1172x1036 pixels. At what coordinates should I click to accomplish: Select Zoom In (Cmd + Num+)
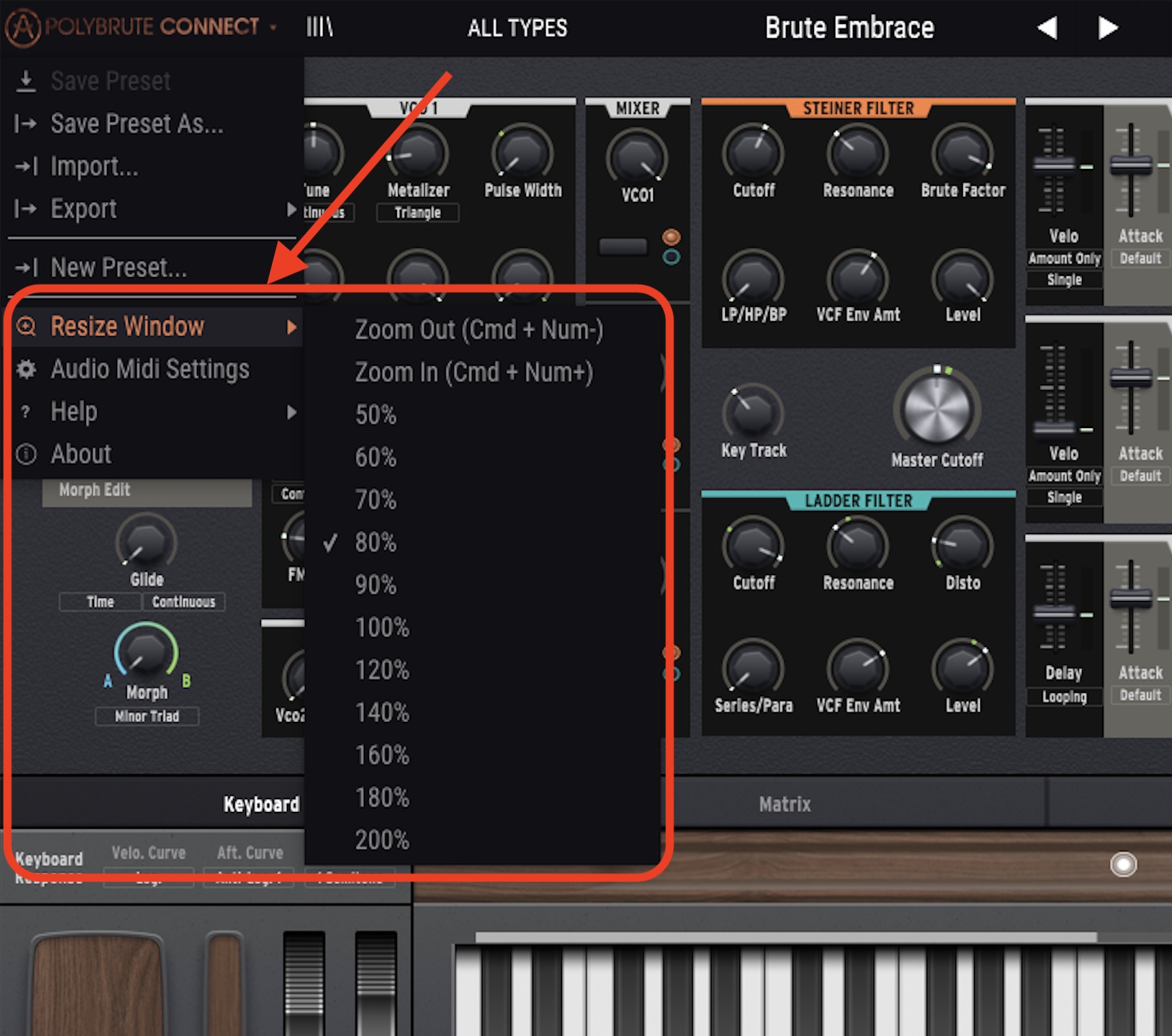pyautogui.click(x=482, y=372)
